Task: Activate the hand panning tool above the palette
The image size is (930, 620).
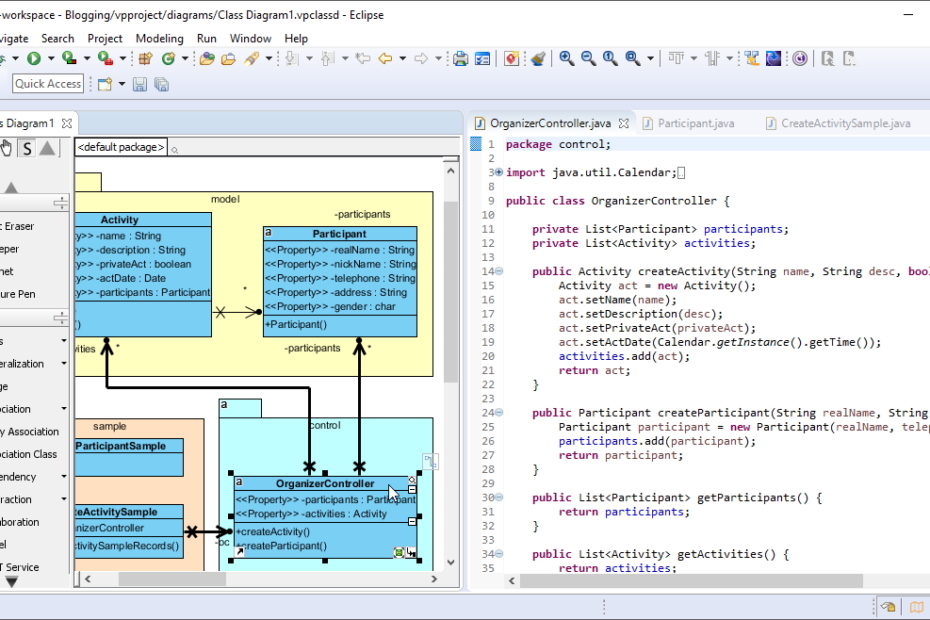Action: pos(6,148)
